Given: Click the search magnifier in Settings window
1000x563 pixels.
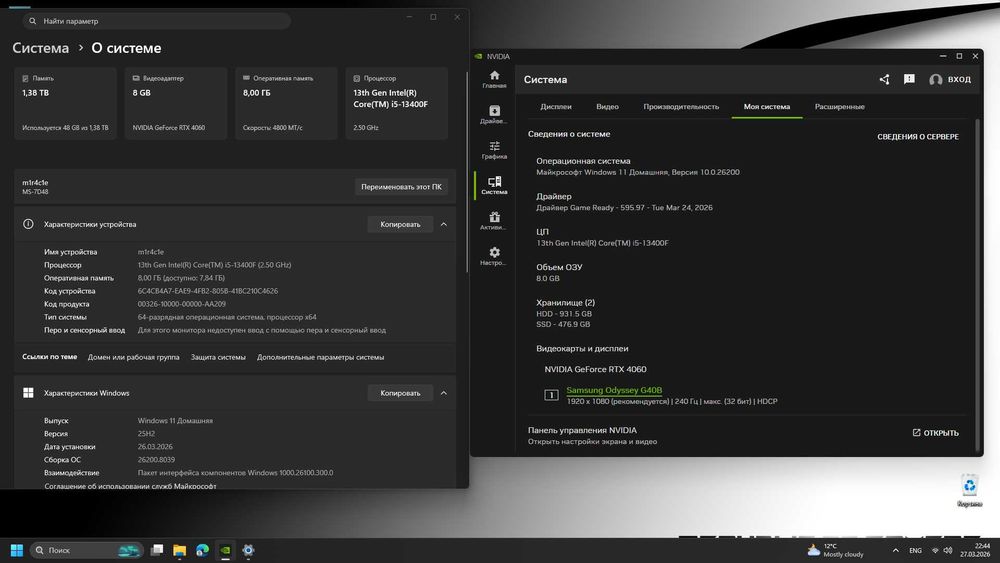Looking at the screenshot, I should [33, 21].
